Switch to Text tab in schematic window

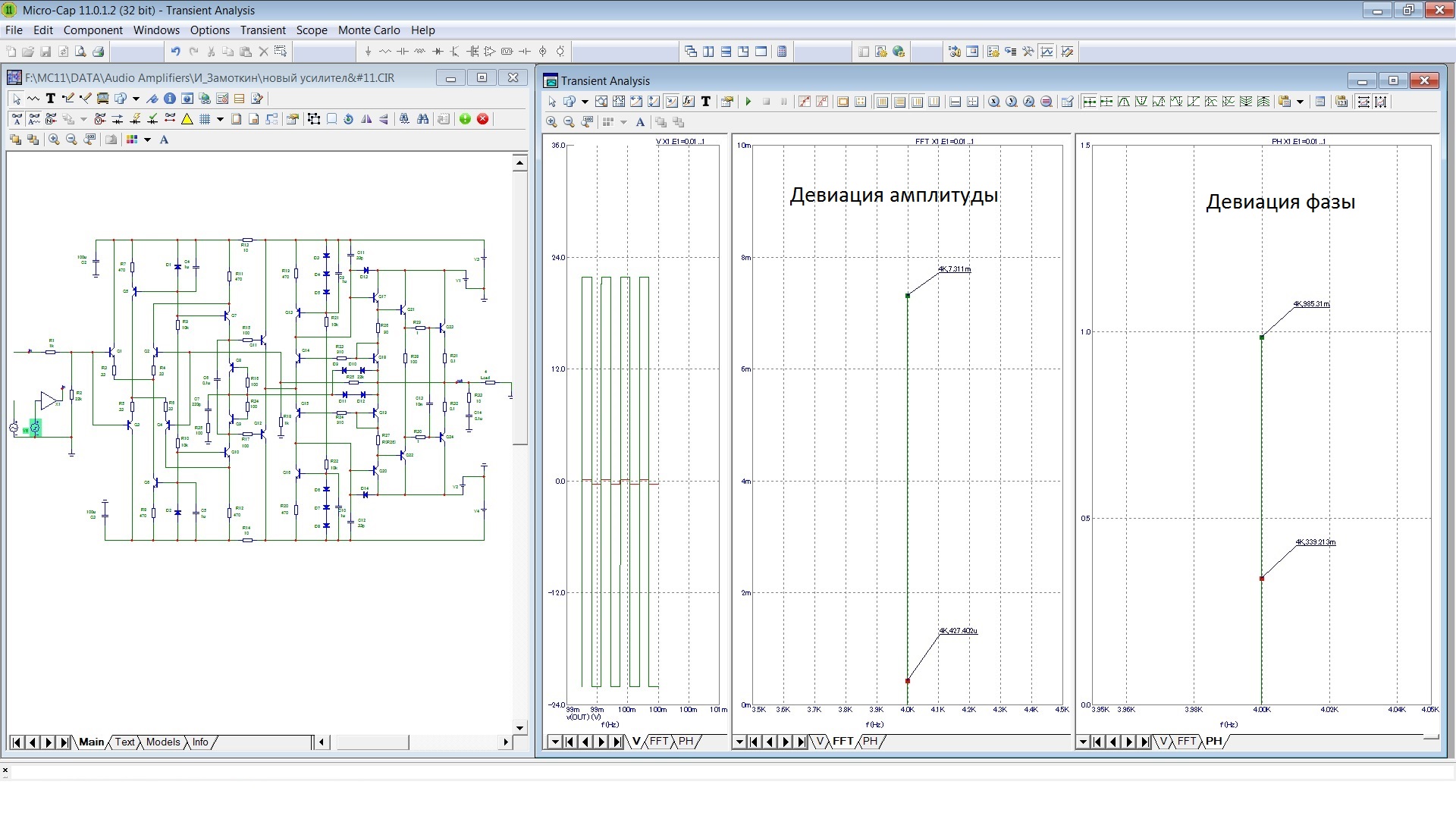coord(125,742)
